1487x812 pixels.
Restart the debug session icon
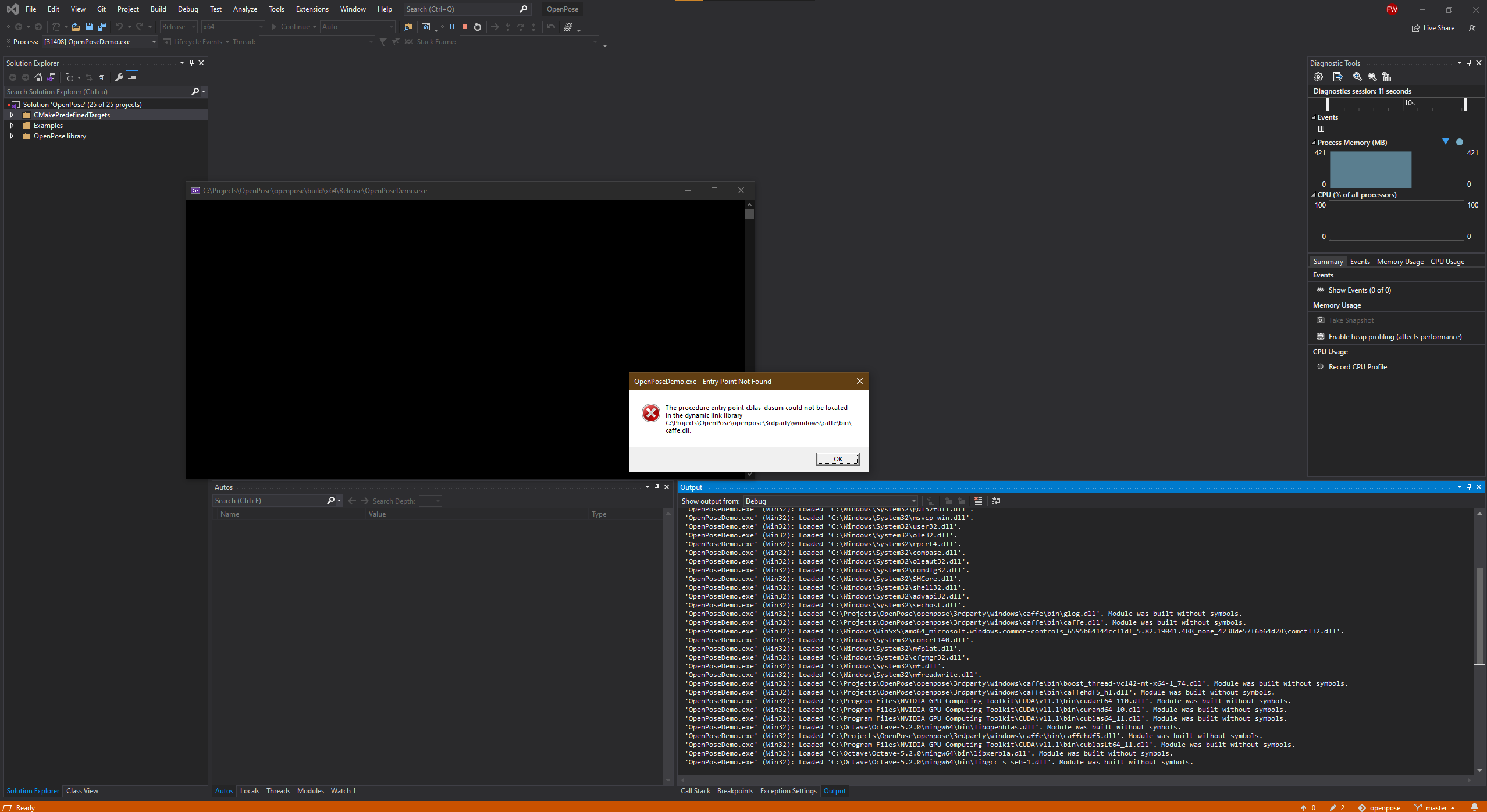478,27
